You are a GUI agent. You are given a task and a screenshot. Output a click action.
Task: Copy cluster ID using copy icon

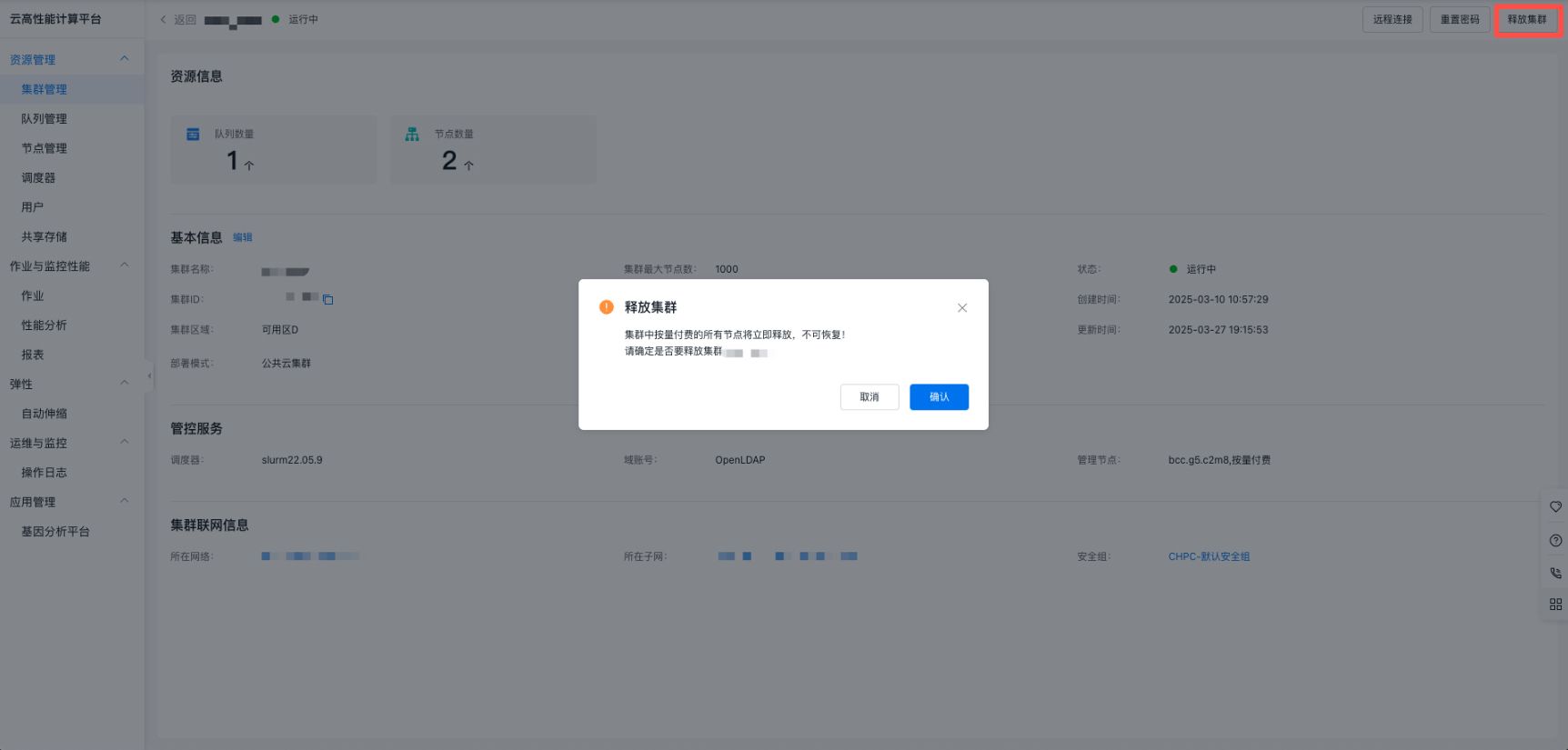(x=328, y=299)
